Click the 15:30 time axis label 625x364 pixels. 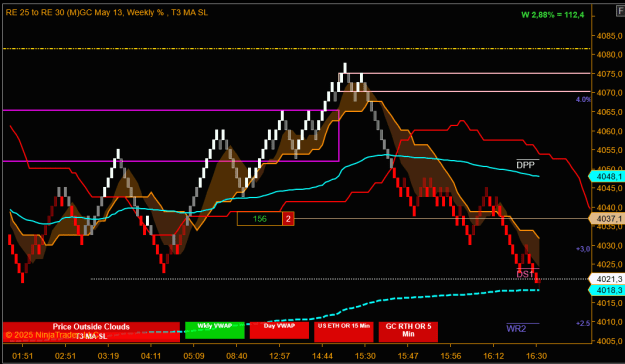tap(365, 356)
